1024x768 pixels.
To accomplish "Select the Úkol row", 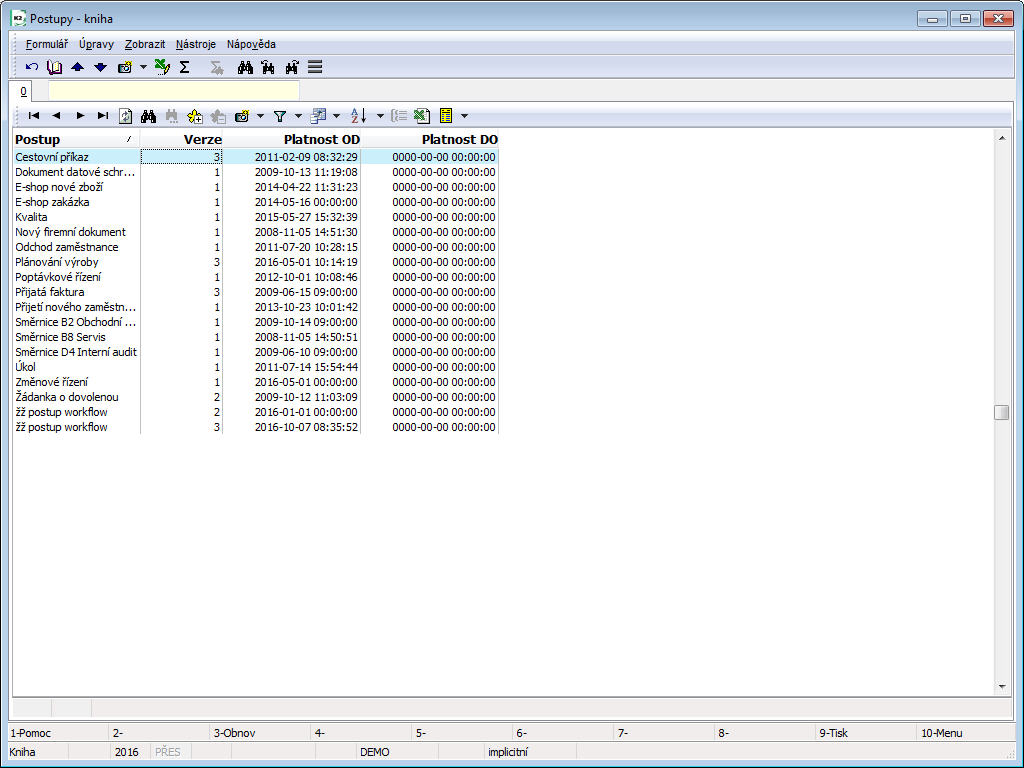I will (x=255, y=367).
